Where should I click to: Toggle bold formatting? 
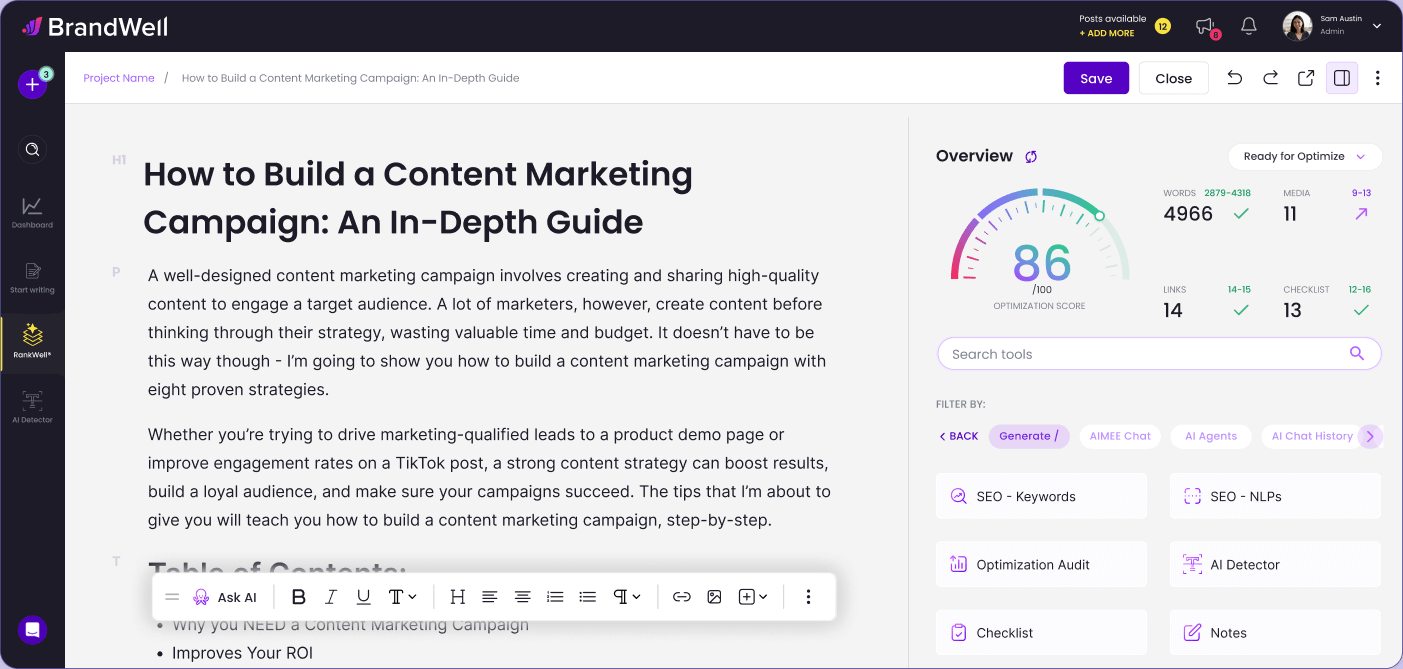[x=298, y=597]
